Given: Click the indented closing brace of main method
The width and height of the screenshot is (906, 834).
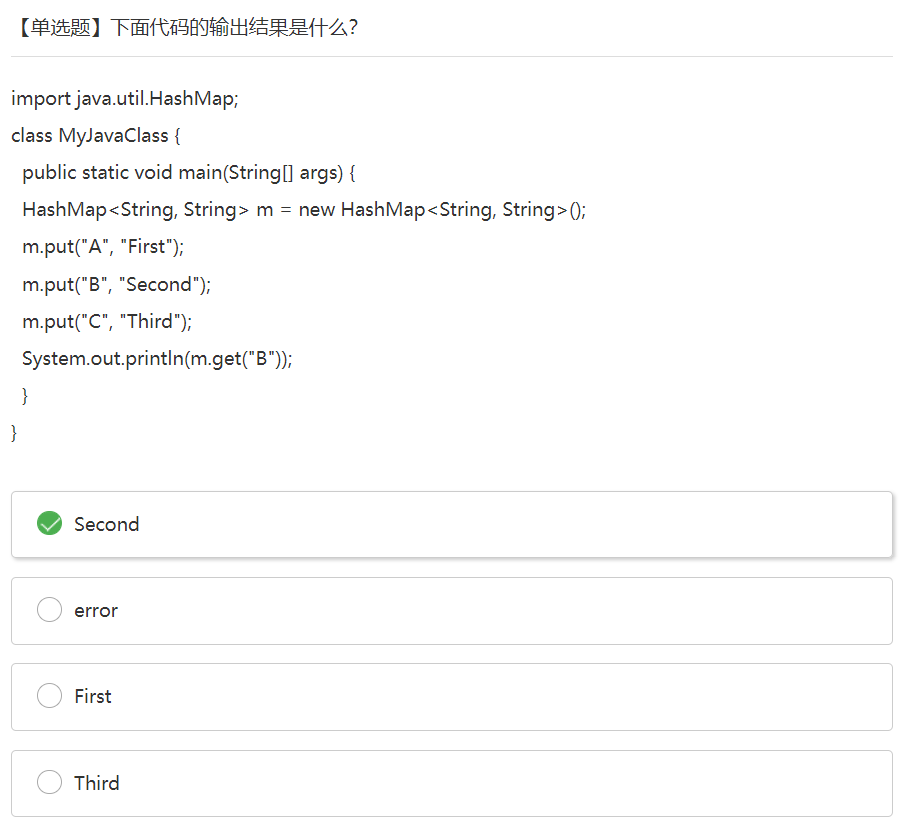Looking at the screenshot, I should tap(25, 396).
